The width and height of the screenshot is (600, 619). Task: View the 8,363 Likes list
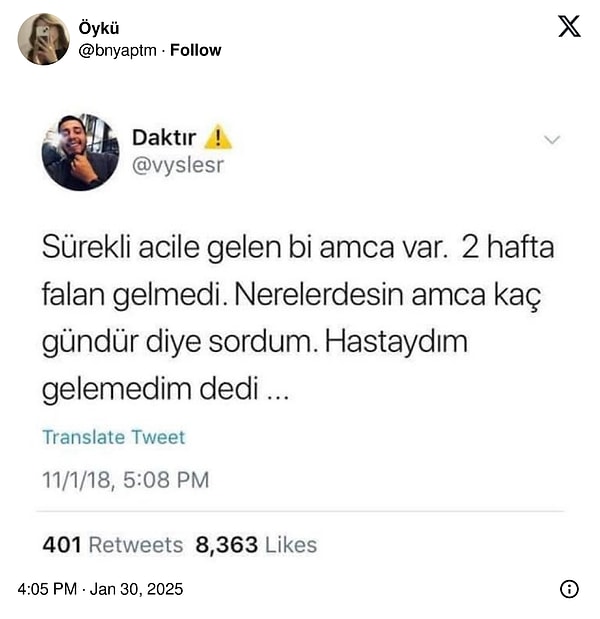click(x=256, y=545)
